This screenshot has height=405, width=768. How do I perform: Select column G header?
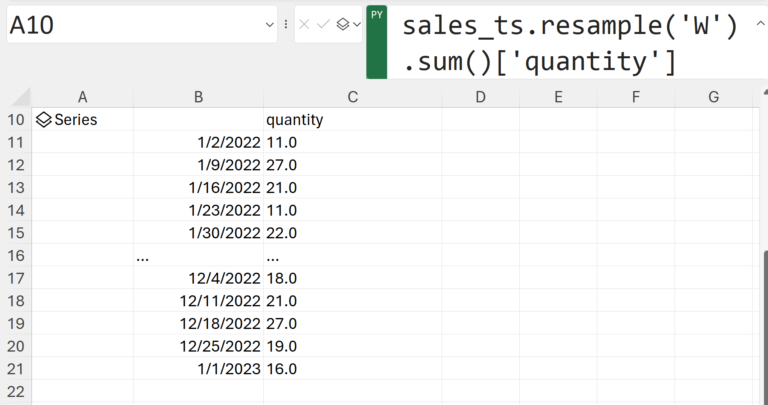tap(713, 97)
